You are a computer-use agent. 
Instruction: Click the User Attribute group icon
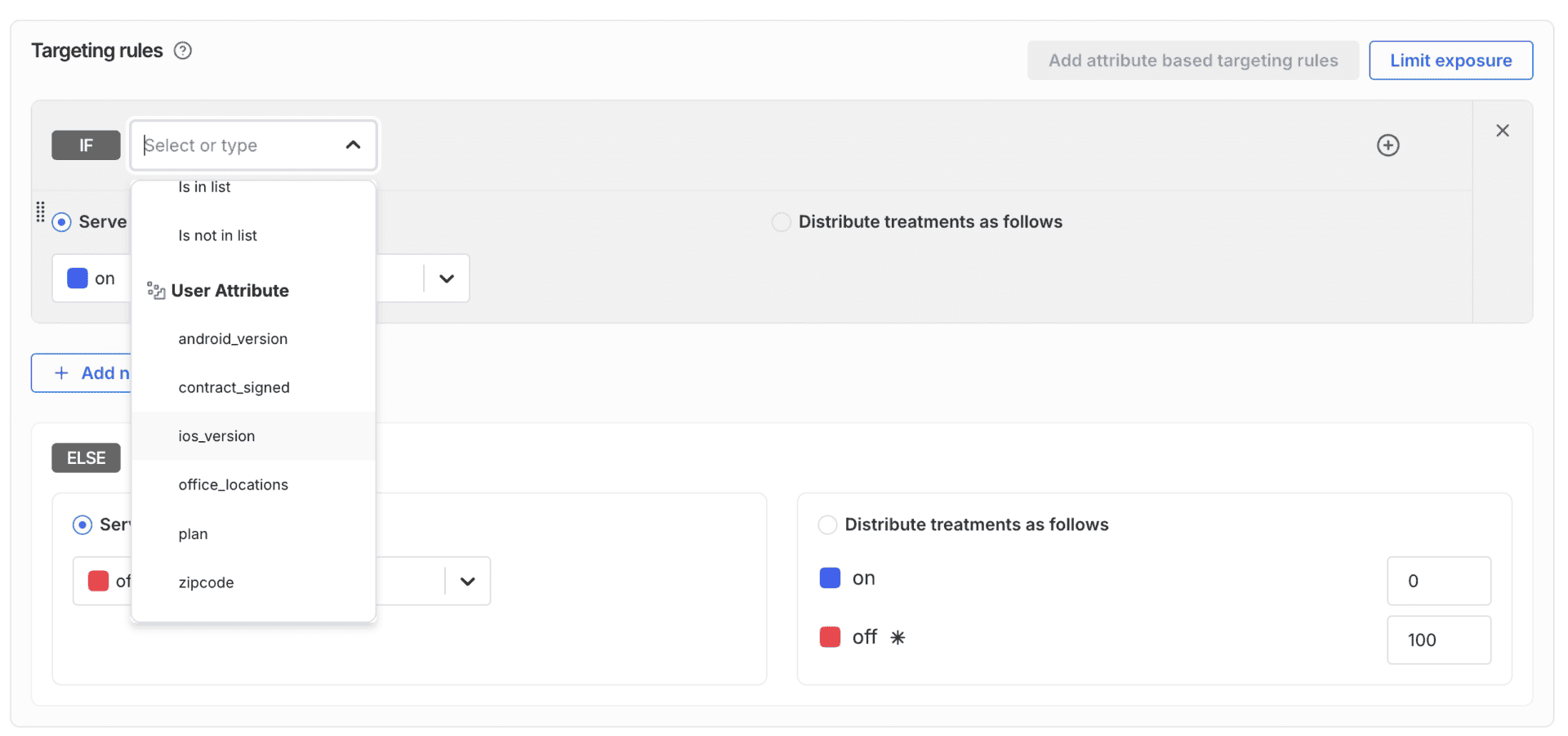(x=156, y=291)
